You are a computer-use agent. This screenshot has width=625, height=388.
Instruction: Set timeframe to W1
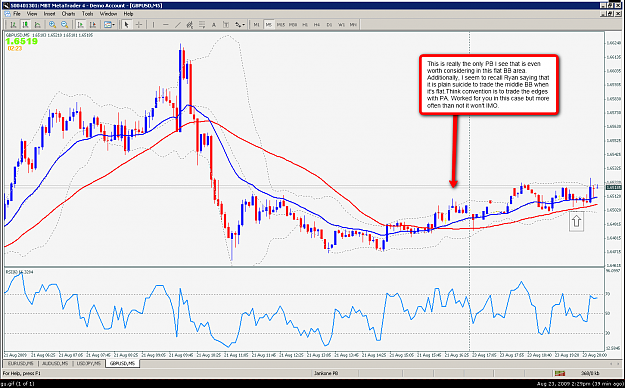[x=341, y=25]
